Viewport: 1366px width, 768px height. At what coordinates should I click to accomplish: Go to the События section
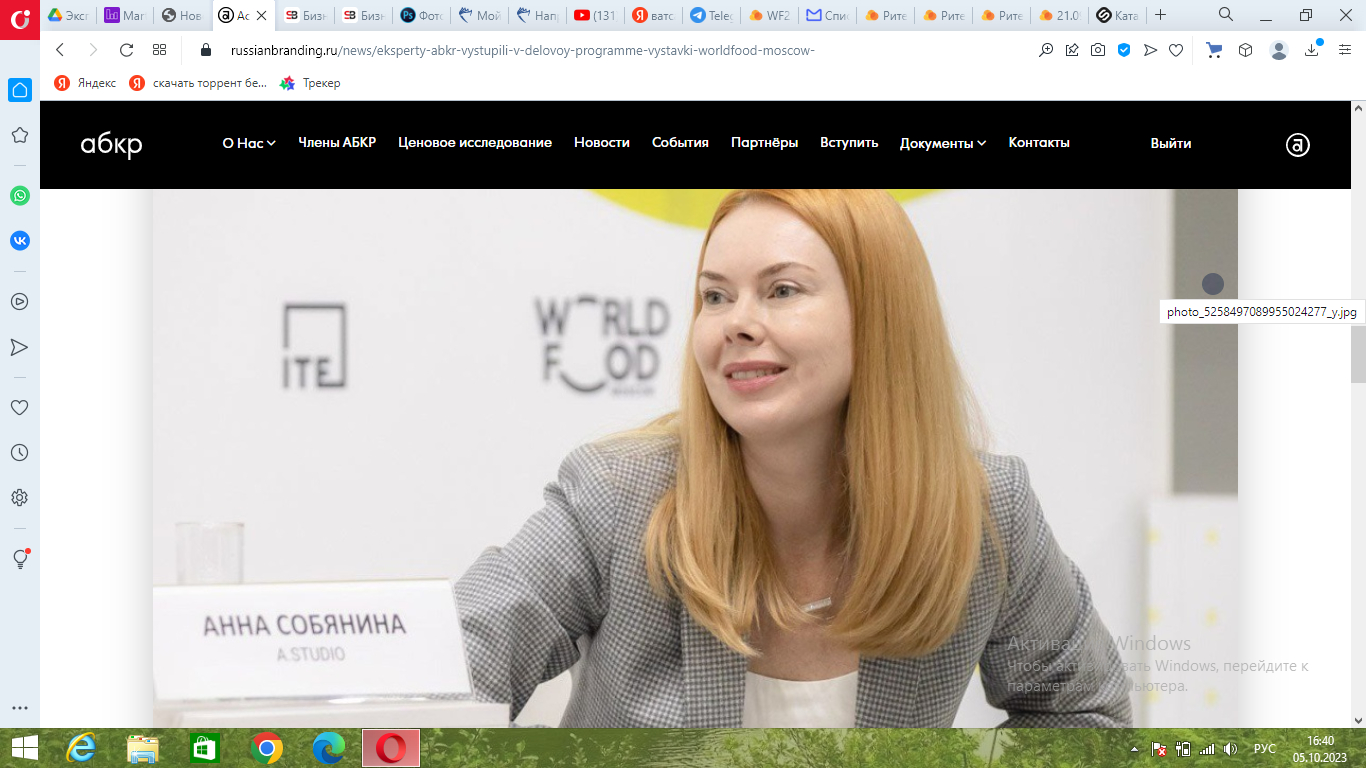coord(680,143)
